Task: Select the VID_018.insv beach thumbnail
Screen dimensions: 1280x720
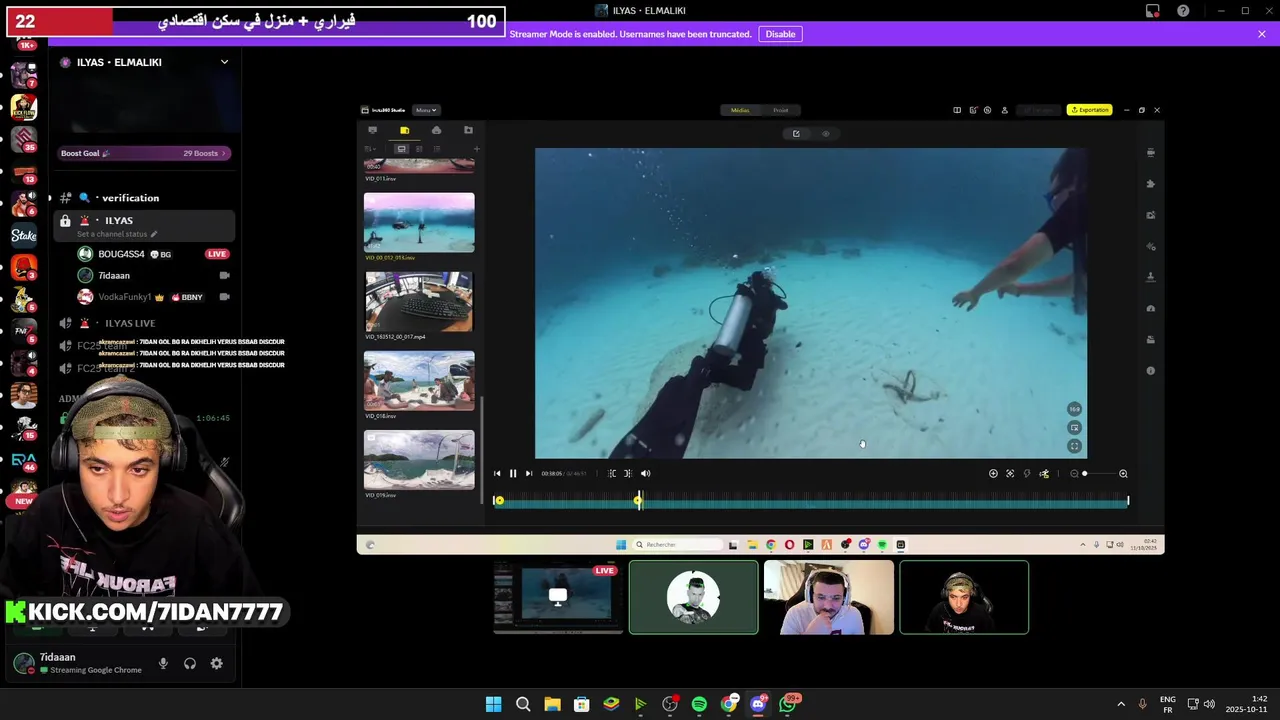Action: [x=419, y=380]
